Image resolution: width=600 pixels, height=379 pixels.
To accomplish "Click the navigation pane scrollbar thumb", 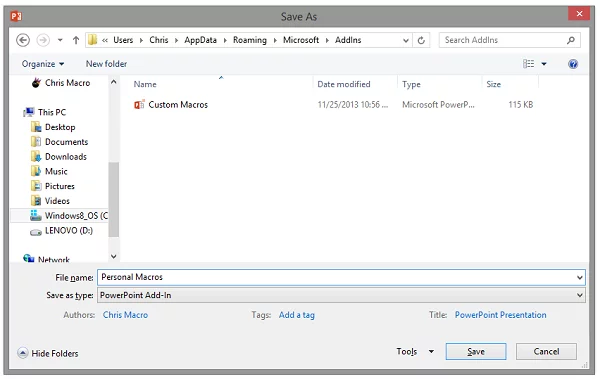I will pos(114,199).
